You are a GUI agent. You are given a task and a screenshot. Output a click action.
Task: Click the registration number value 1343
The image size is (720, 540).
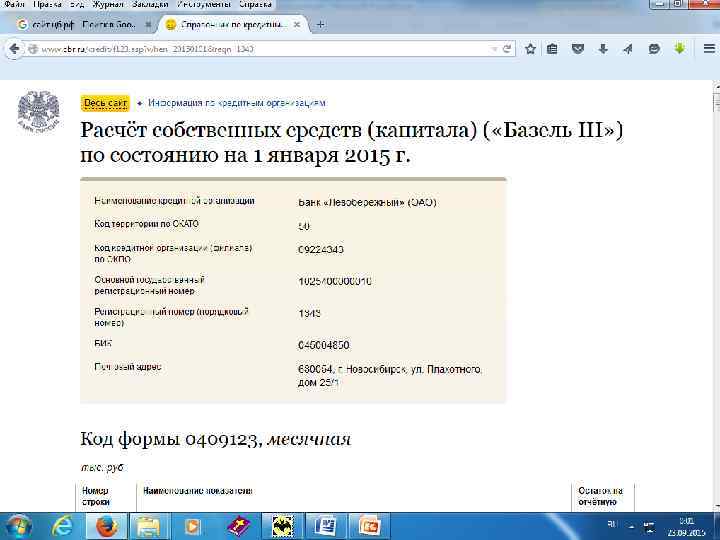click(x=309, y=314)
